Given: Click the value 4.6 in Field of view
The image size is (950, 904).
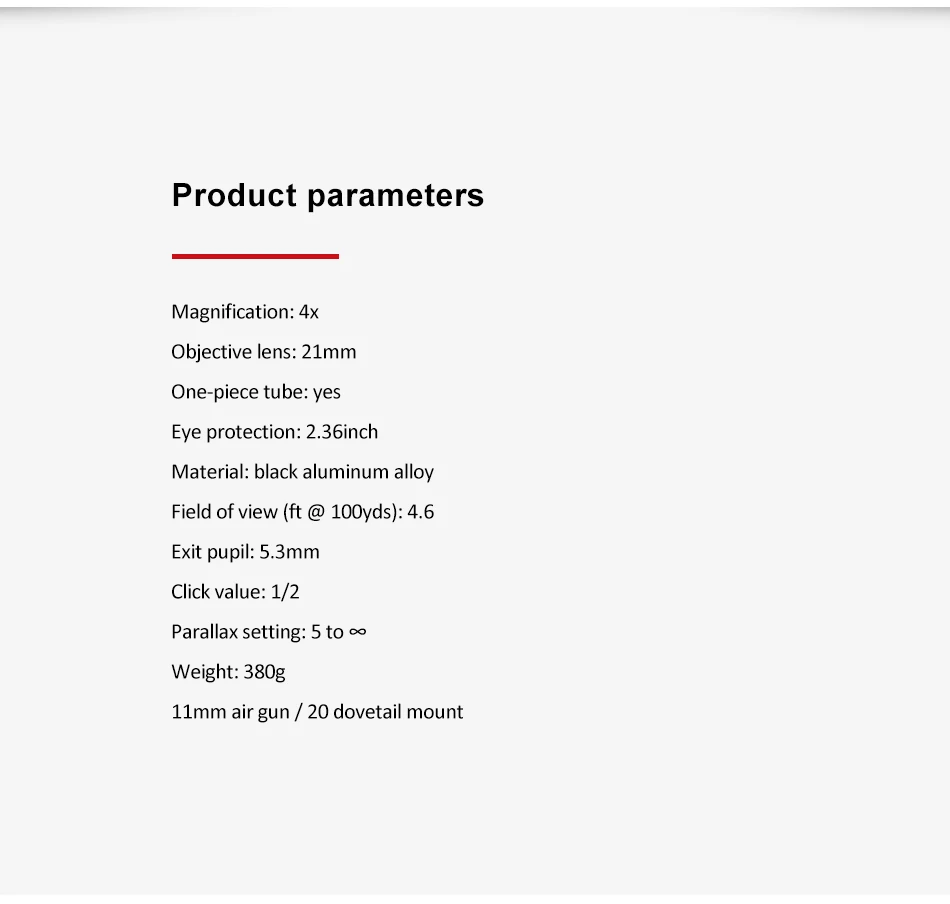Looking at the screenshot, I should pos(420,512).
